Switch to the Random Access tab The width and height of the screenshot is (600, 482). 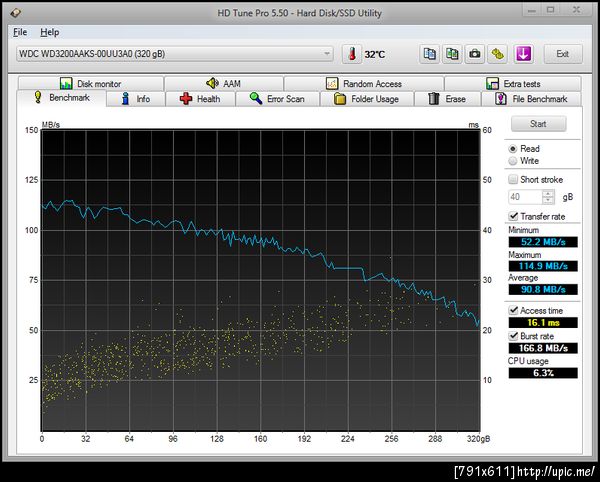(x=364, y=83)
